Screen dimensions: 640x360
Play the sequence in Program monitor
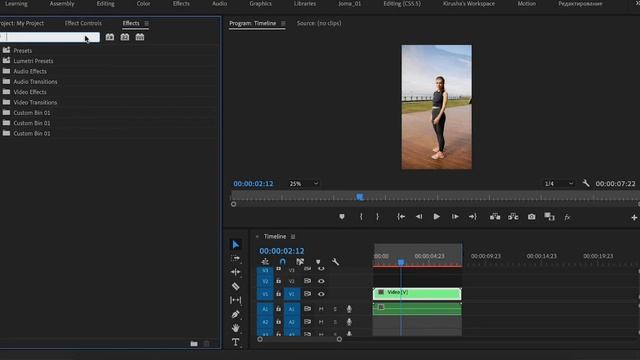(436, 217)
